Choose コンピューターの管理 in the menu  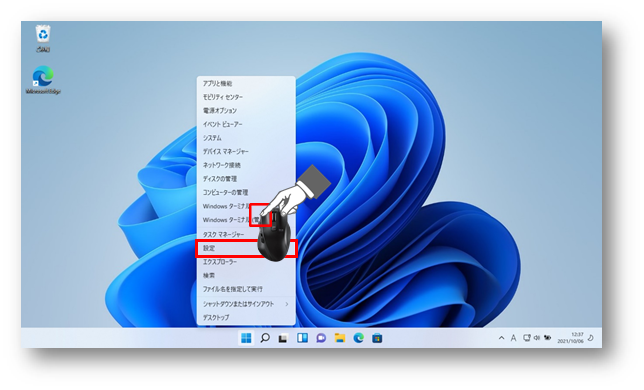pyautogui.click(x=246, y=192)
